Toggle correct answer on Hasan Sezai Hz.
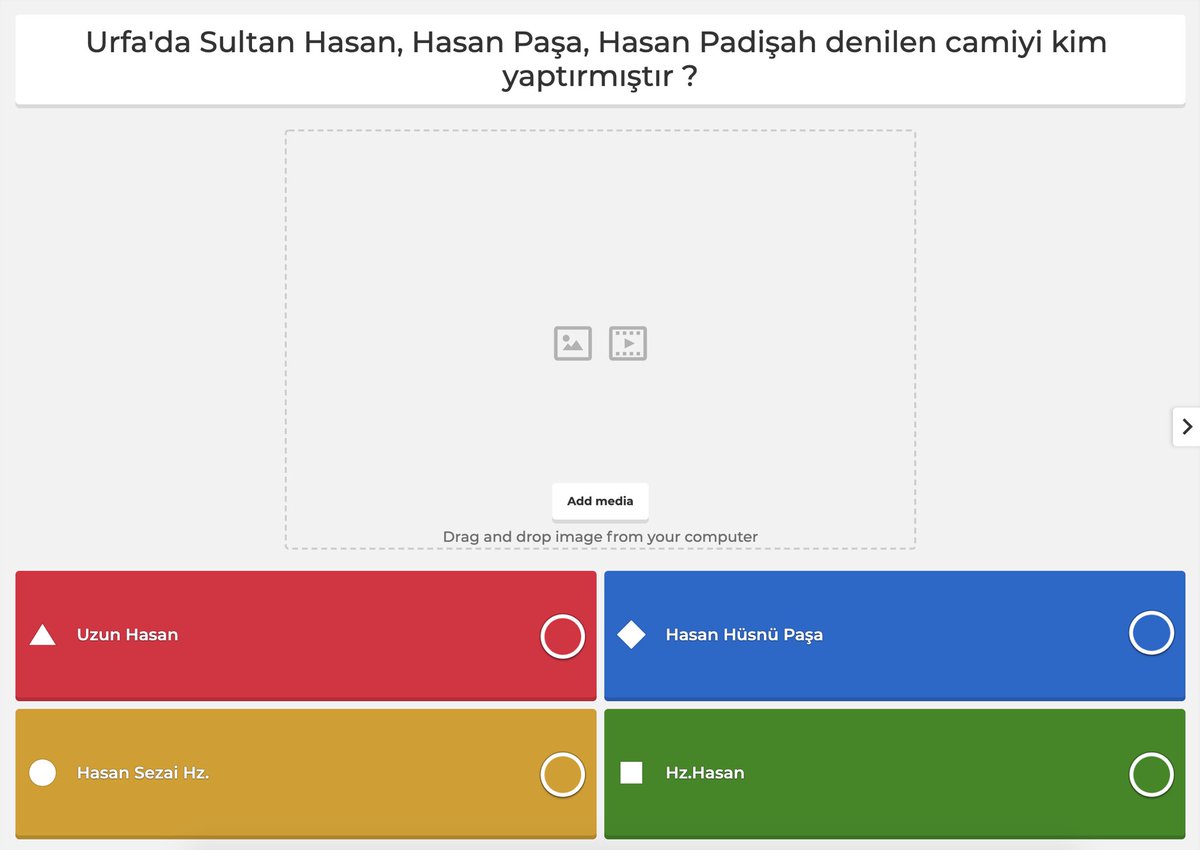Viewport: 1200px width, 850px height. pyautogui.click(x=562, y=774)
